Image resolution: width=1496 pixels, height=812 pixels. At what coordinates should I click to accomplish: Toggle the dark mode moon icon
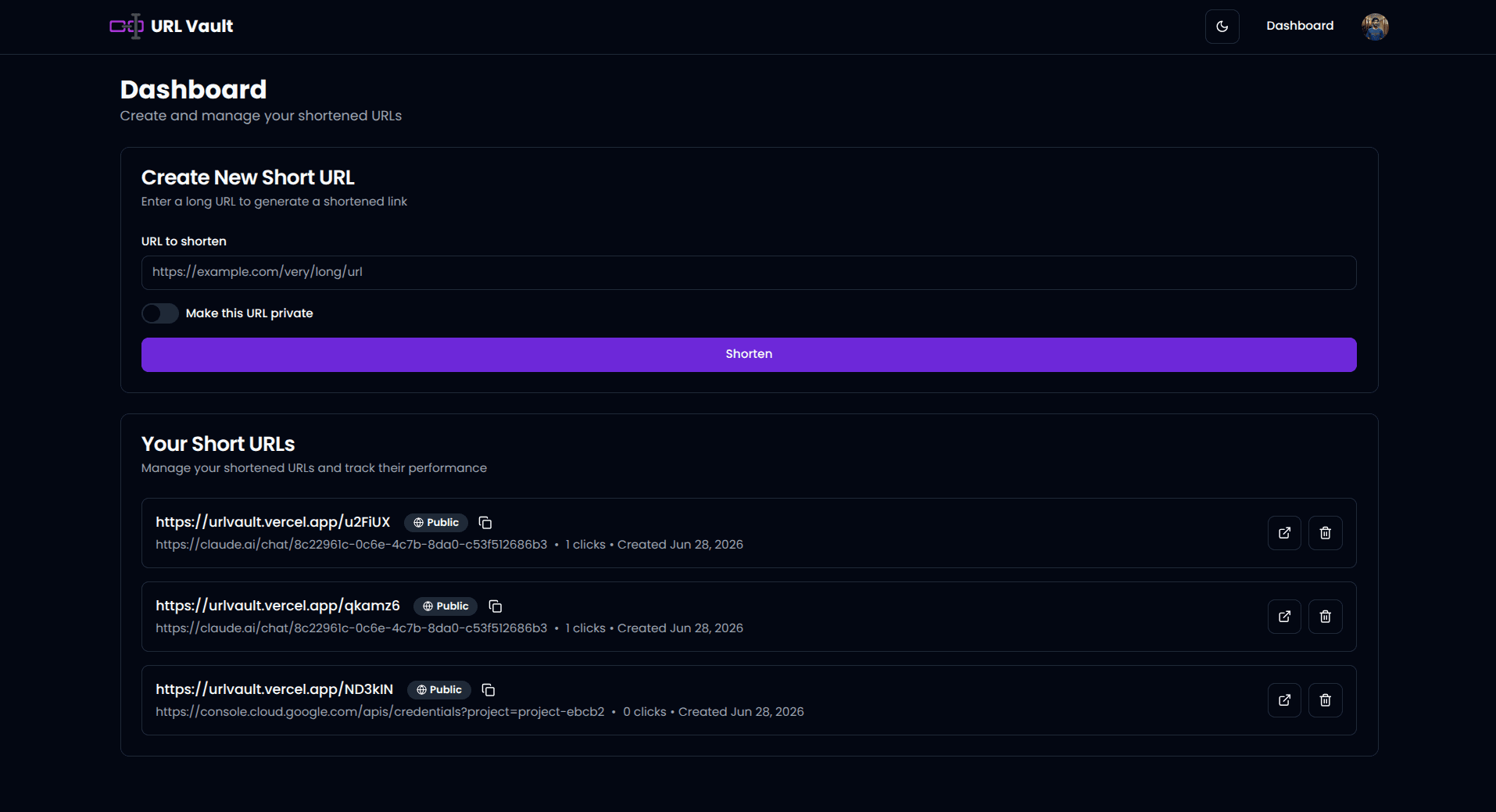click(x=1222, y=27)
